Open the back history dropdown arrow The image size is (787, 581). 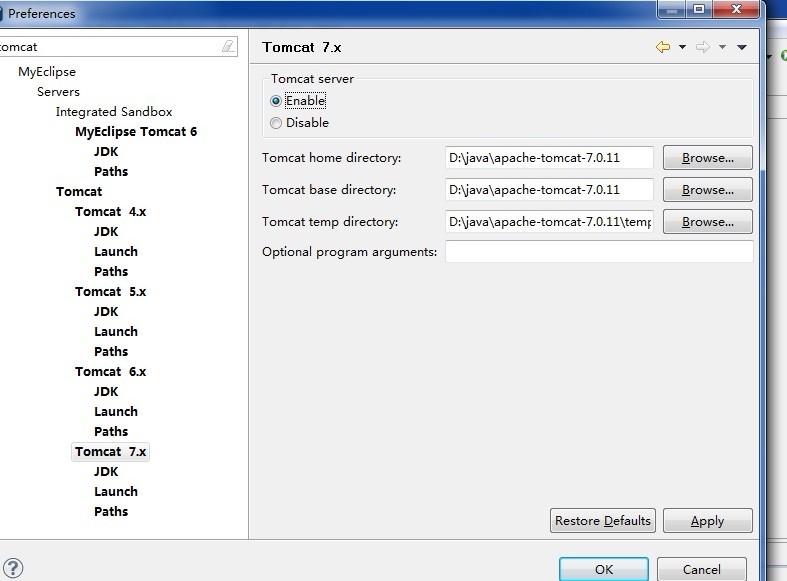(x=683, y=47)
